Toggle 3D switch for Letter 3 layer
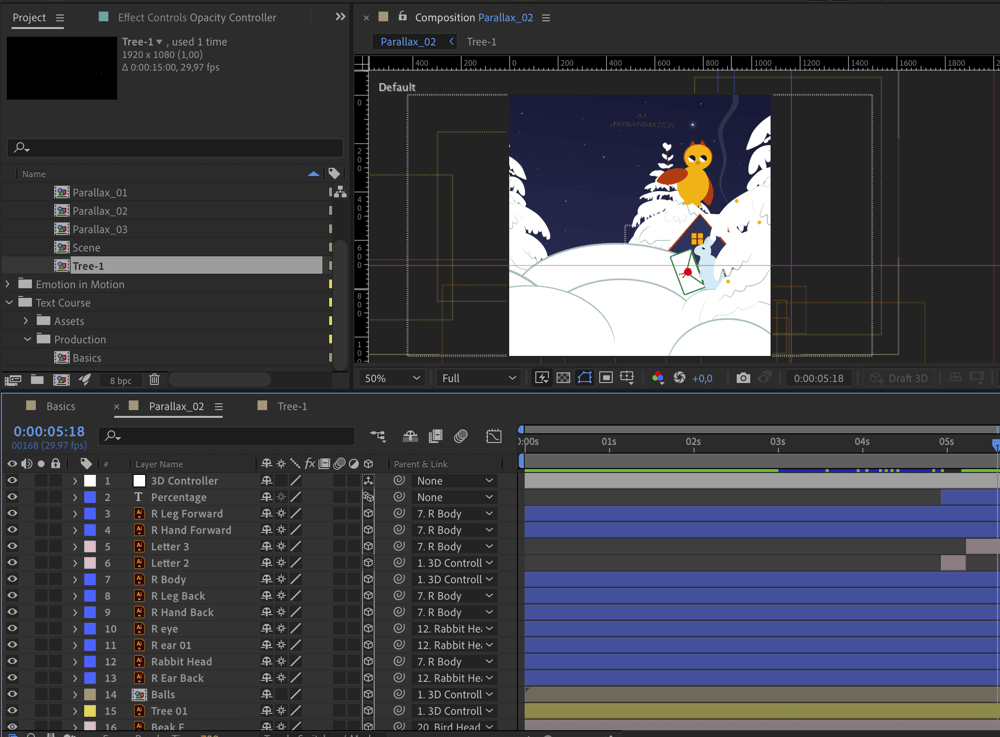The width and height of the screenshot is (1000, 737). pyautogui.click(x=368, y=546)
